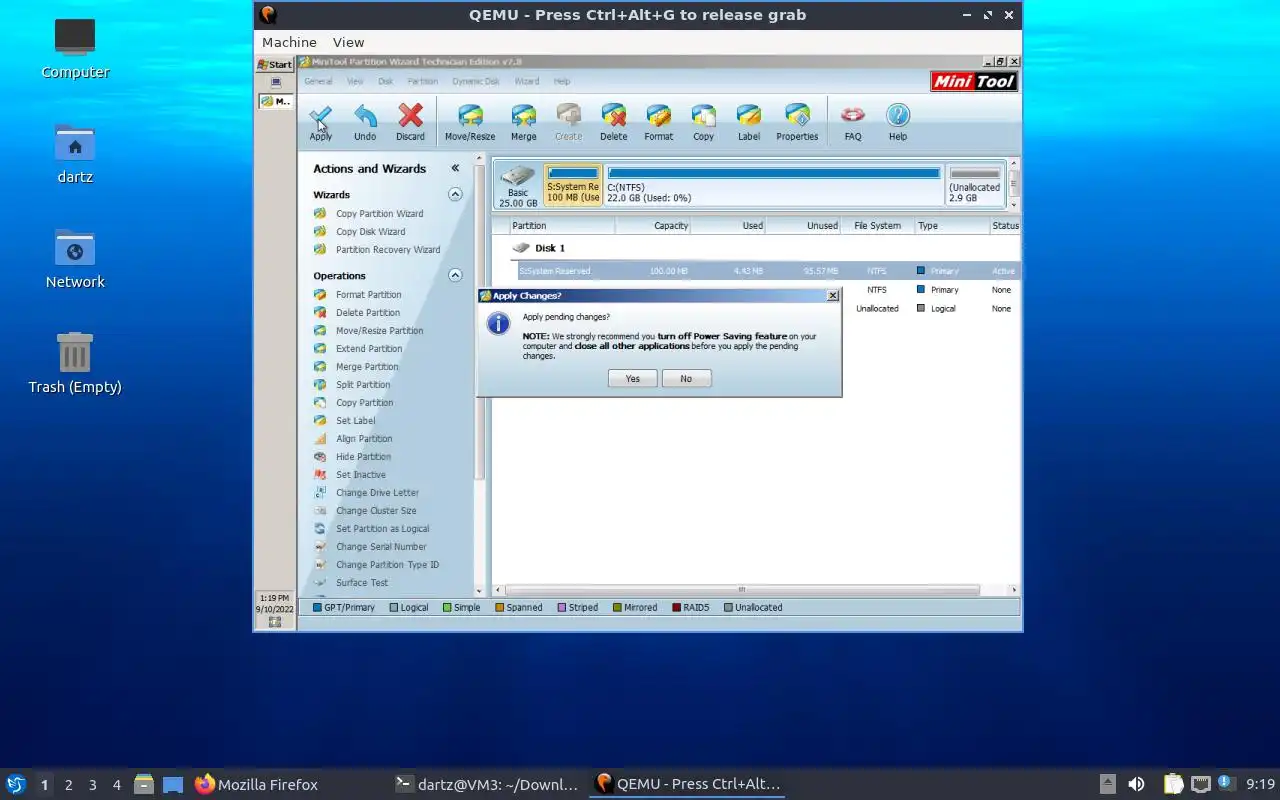
Task: Collapse the Wizards section
Action: coord(455,195)
